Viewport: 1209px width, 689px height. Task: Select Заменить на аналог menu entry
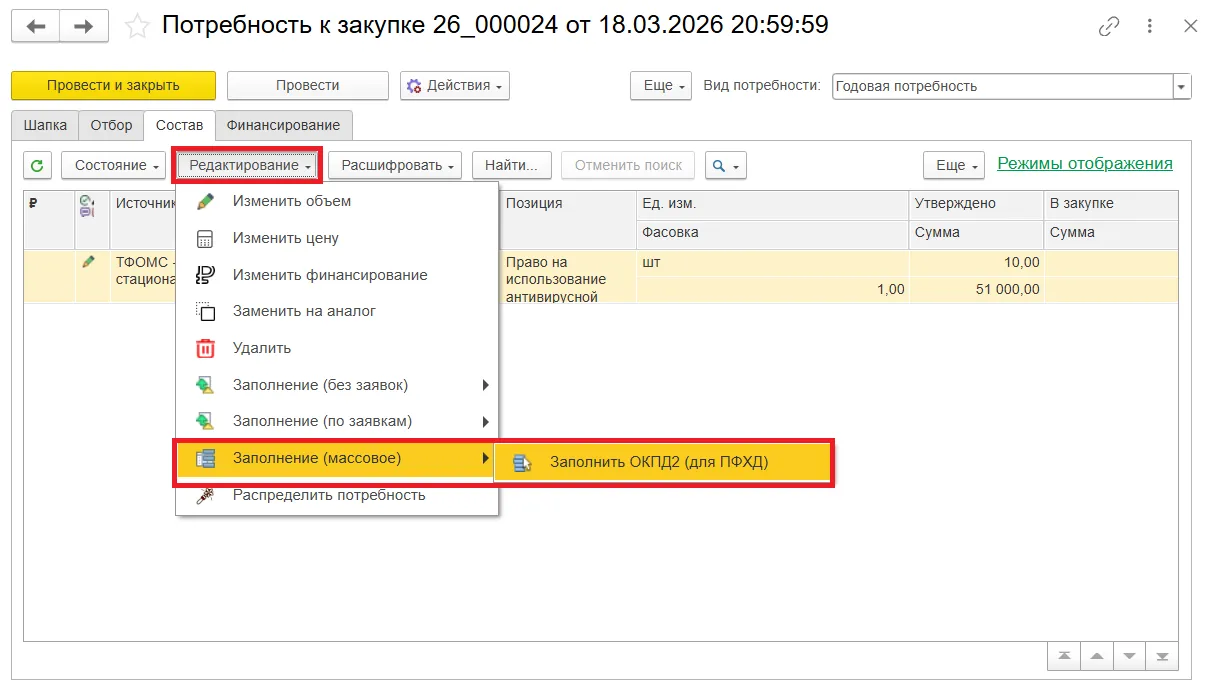click(x=337, y=311)
